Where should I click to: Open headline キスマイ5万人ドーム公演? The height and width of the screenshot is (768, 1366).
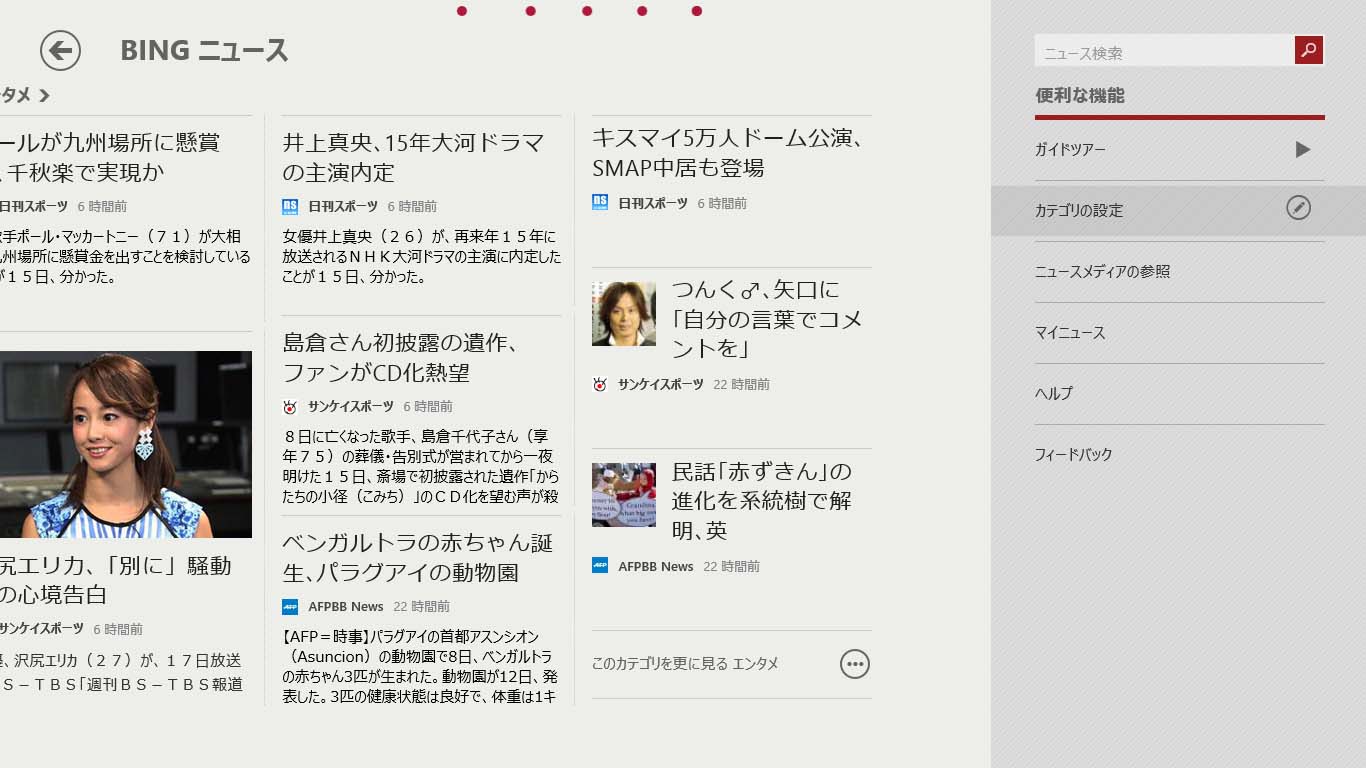(727, 152)
